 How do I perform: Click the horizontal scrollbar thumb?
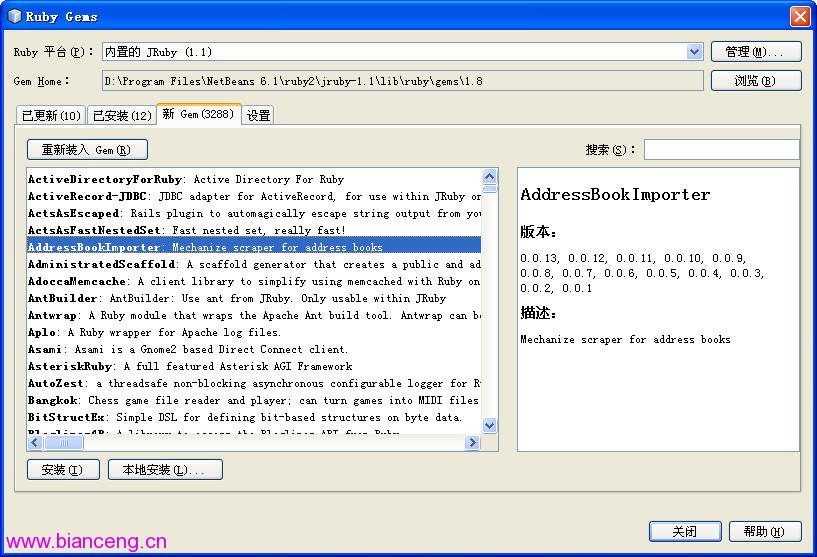[63, 442]
